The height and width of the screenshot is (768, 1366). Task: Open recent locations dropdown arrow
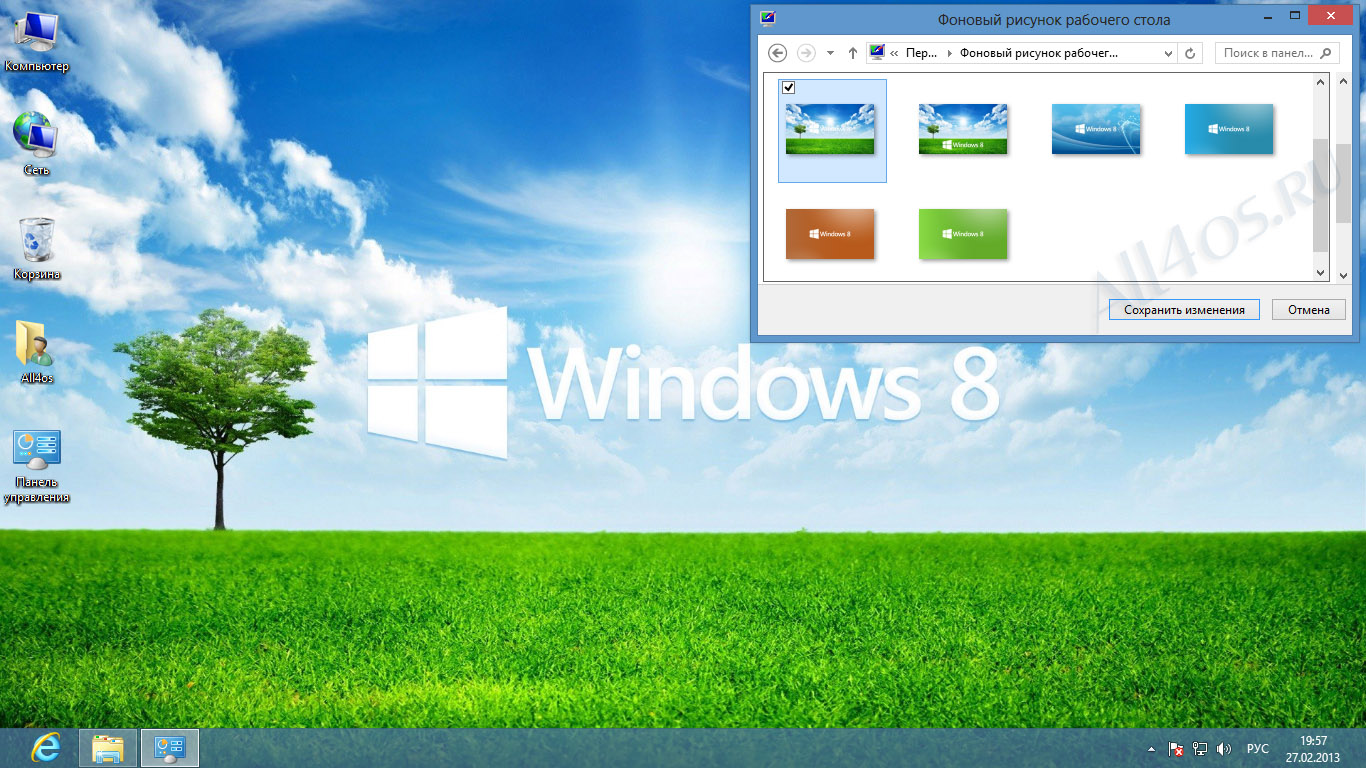pyautogui.click(x=830, y=53)
